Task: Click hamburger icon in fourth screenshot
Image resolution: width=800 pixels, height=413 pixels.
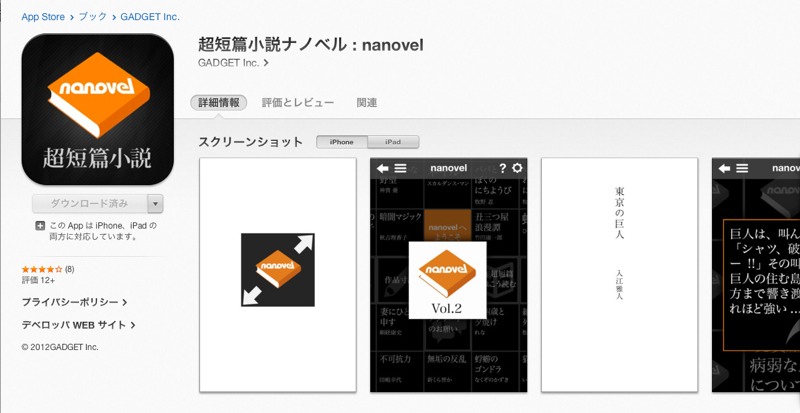Action: click(x=742, y=168)
